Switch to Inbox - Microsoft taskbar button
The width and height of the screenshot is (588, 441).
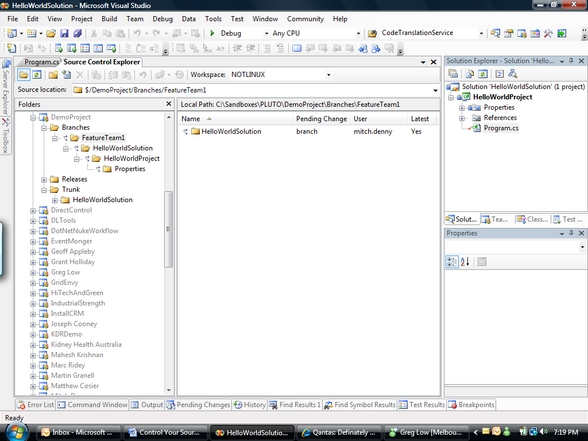(x=78, y=432)
